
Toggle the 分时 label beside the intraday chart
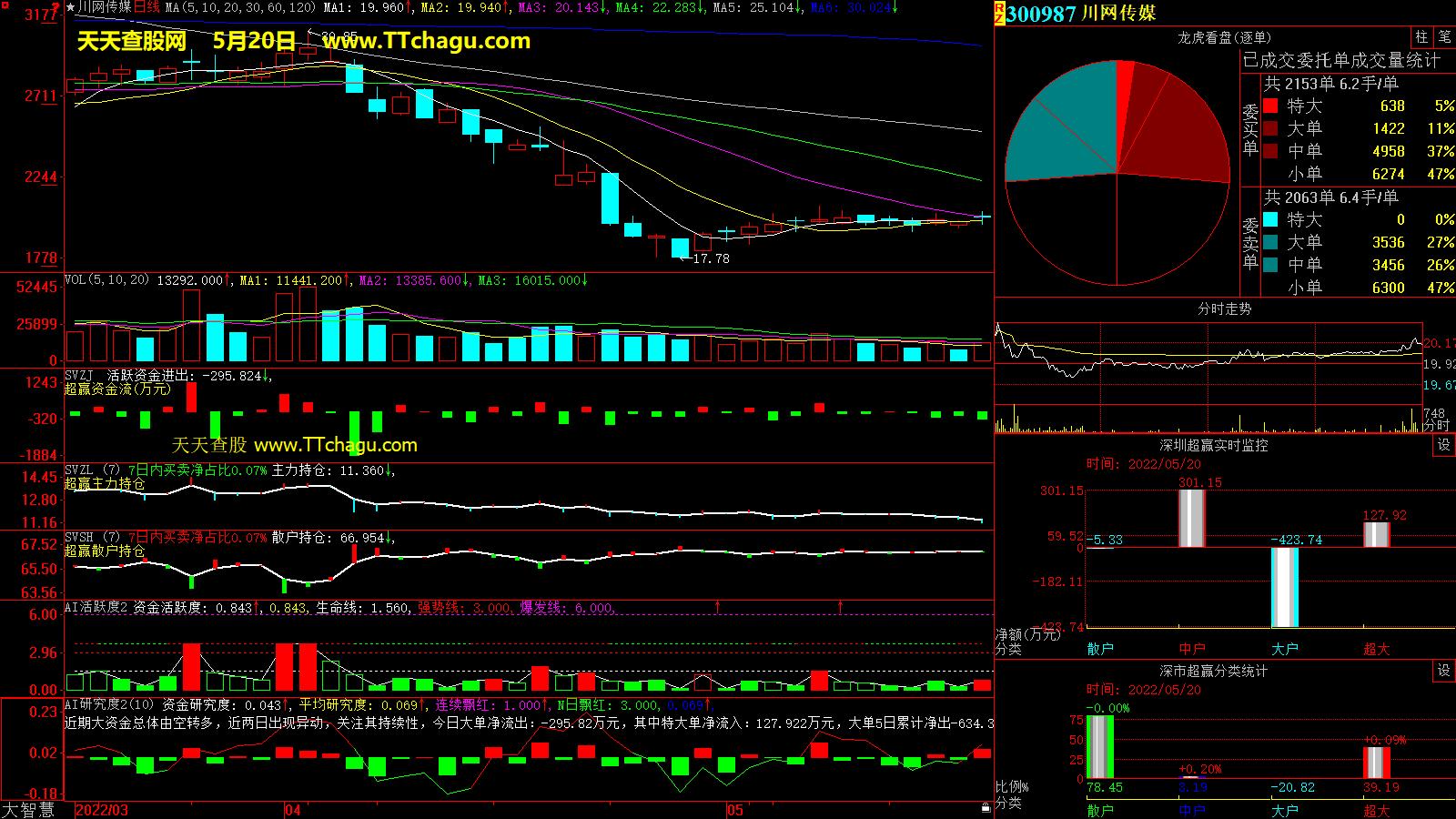[1437, 425]
